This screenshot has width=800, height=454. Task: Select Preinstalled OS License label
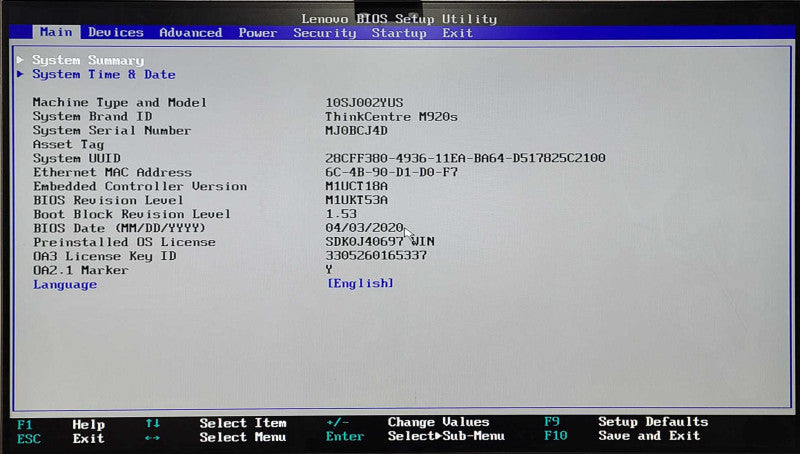tap(124, 242)
